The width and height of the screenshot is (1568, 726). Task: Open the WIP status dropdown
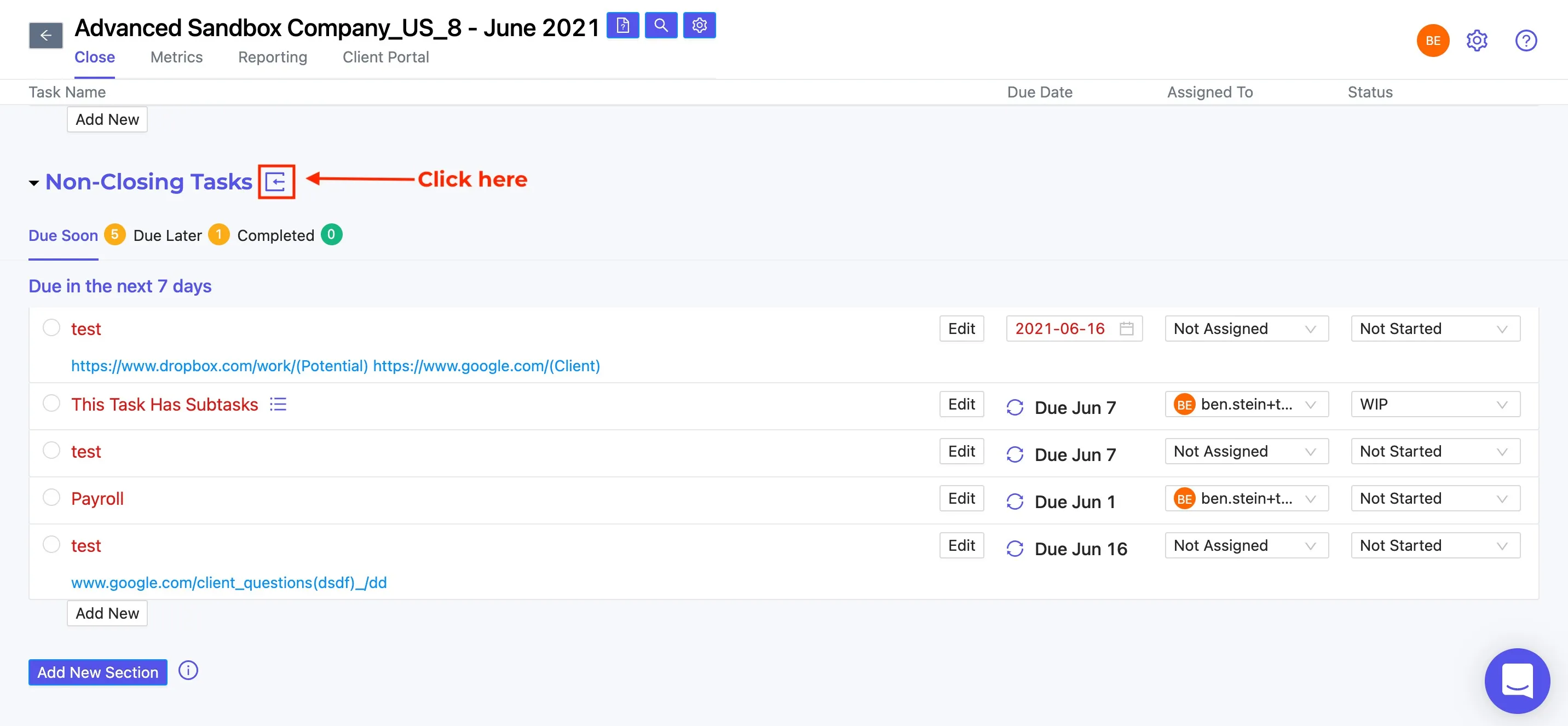coord(1436,404)
